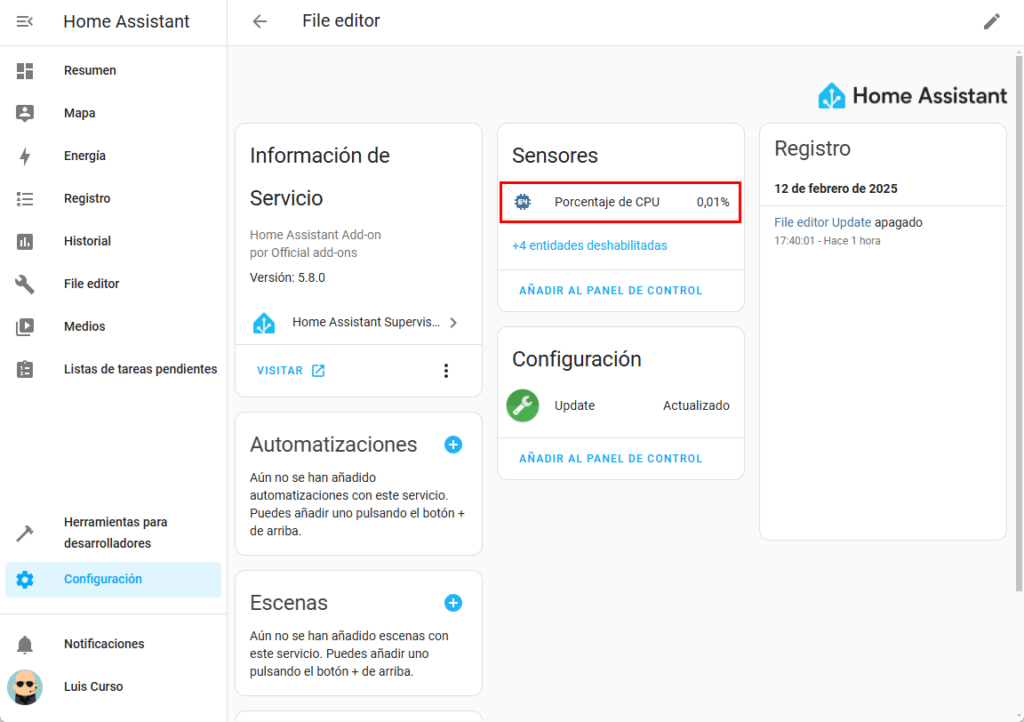The width and height of the screenshot is (1024, 722).
Task: Open Luis Curso user profile
Action: (x=93, y=687)
